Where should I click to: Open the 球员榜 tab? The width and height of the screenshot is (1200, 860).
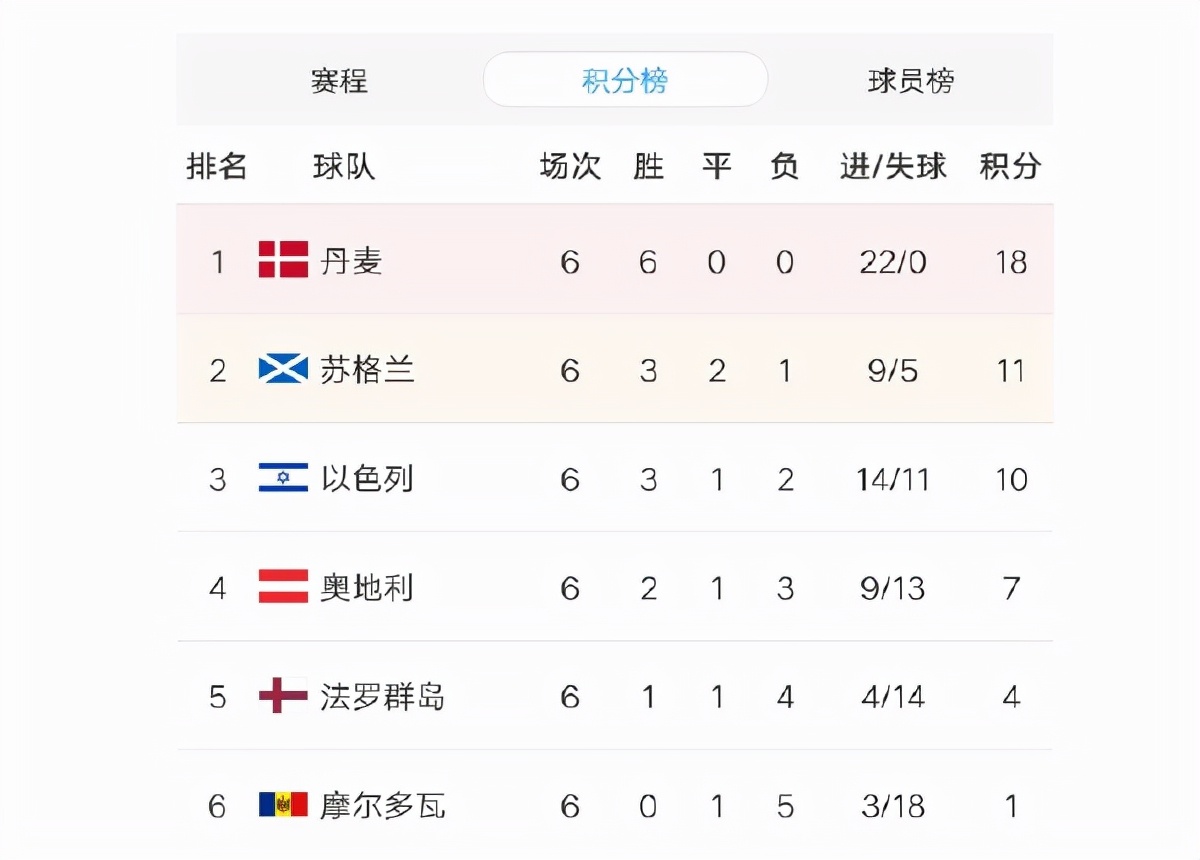910,81
